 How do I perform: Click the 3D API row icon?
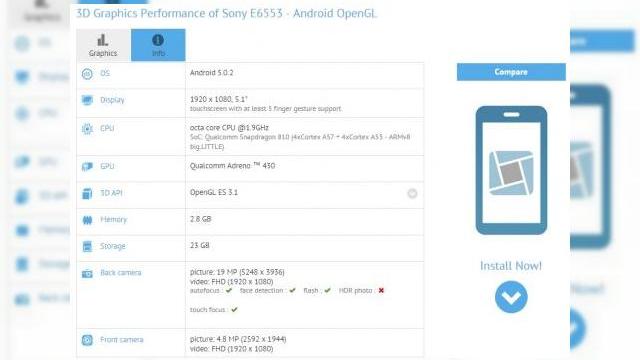point(87,193)
